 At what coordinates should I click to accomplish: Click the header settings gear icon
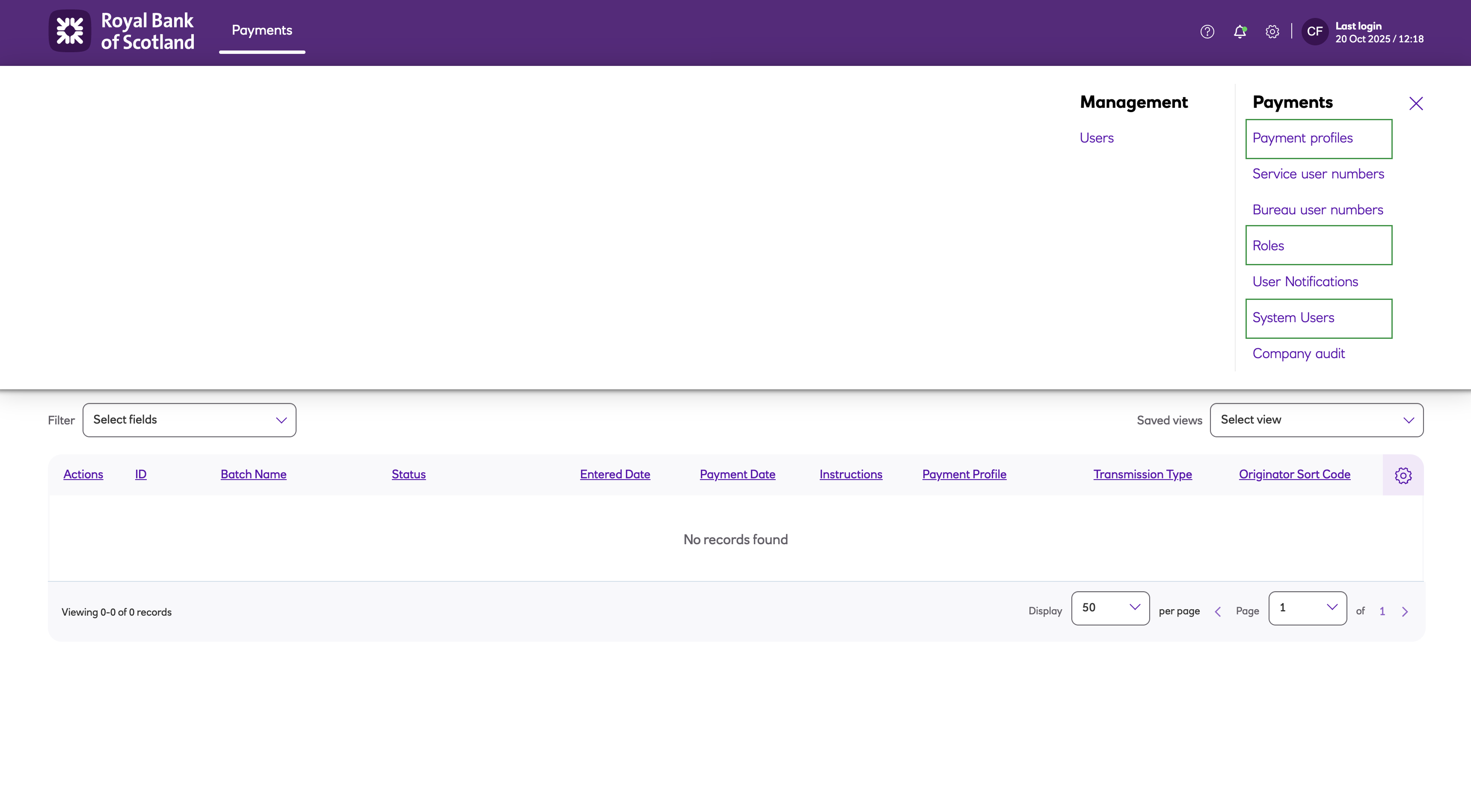[x=1272, y=31]
